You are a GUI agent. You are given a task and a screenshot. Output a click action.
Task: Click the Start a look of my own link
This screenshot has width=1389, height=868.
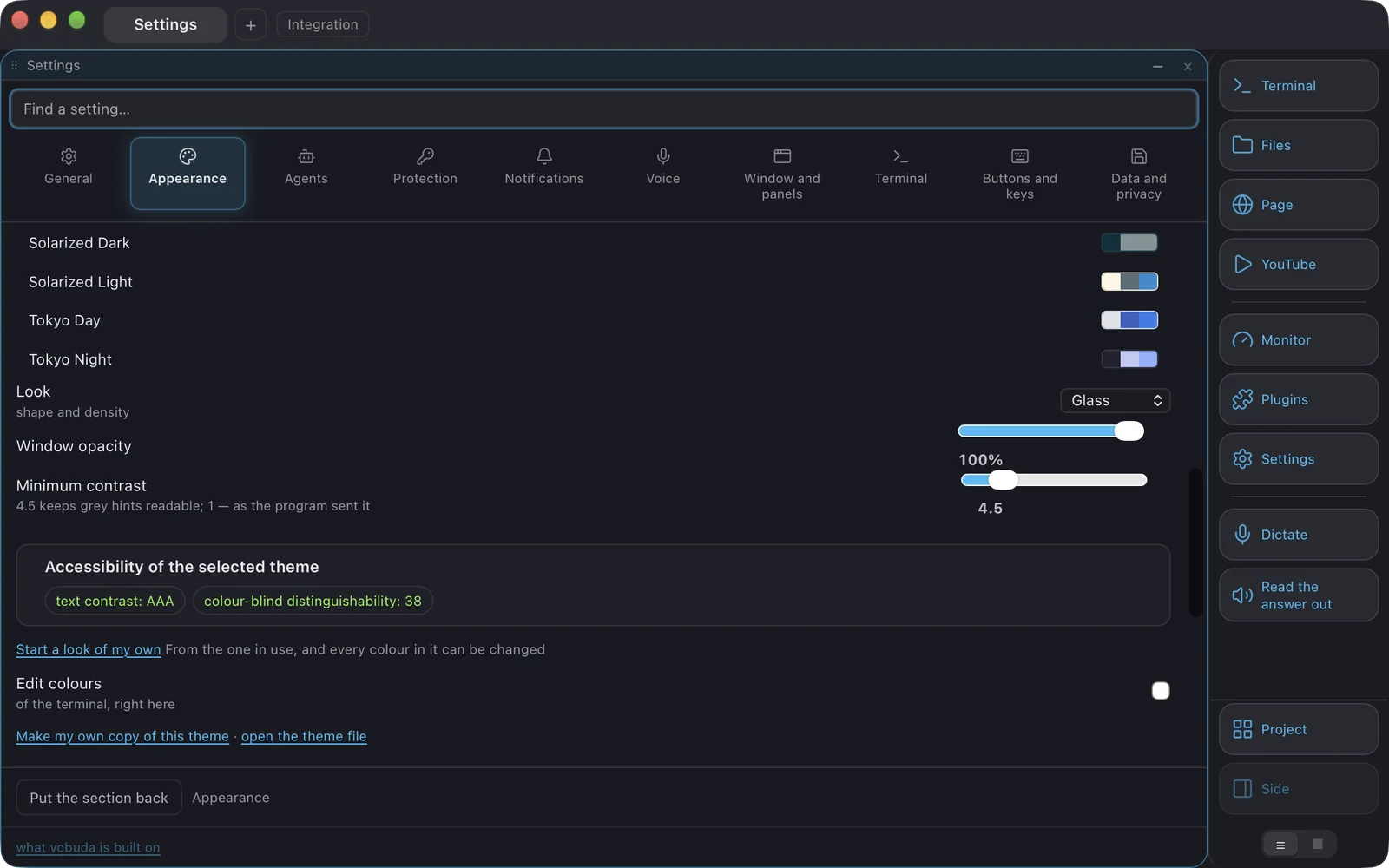[89, 649]
